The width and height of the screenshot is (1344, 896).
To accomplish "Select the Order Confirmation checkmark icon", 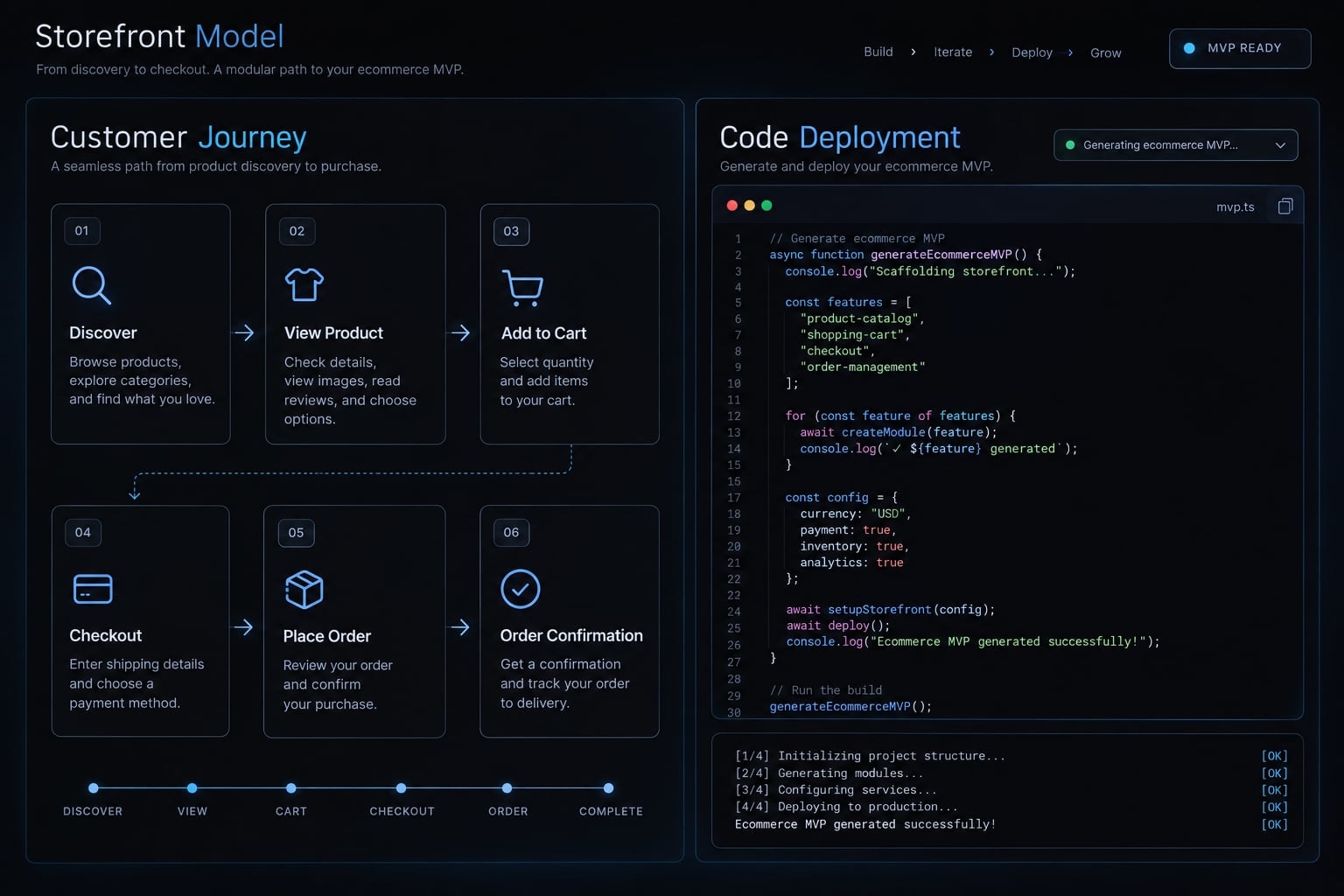I will [x=520, y=589].
